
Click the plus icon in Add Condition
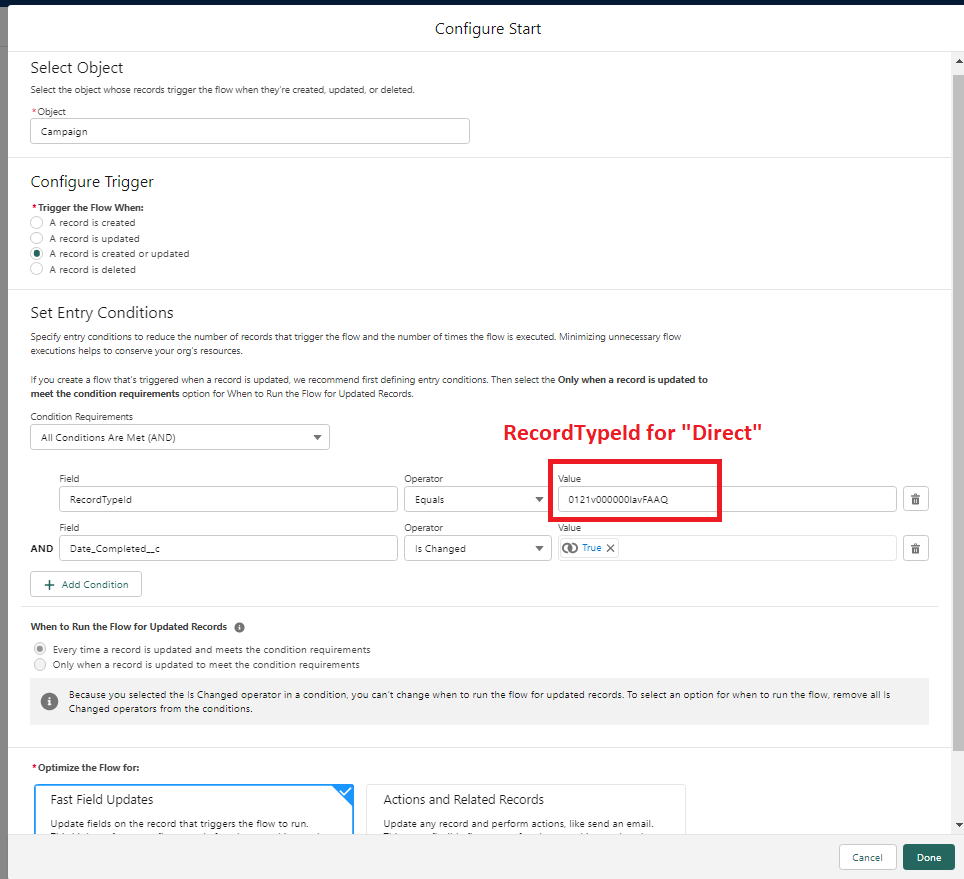pos(49,585)
